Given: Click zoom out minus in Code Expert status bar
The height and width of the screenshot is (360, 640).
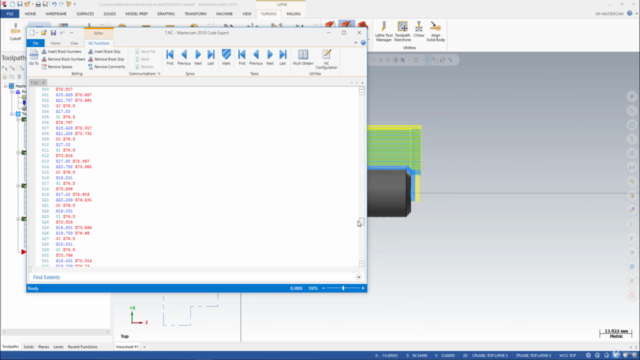Looking at the screenshot, I should (324, 288).
